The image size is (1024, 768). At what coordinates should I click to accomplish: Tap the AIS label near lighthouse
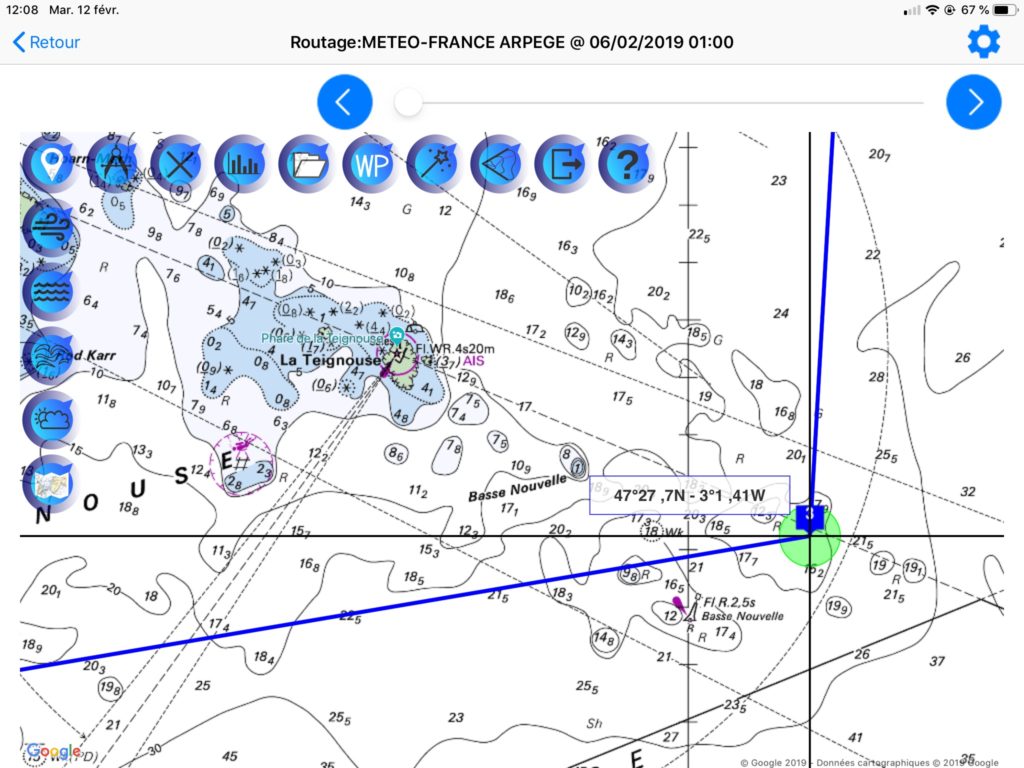point(473,361)
